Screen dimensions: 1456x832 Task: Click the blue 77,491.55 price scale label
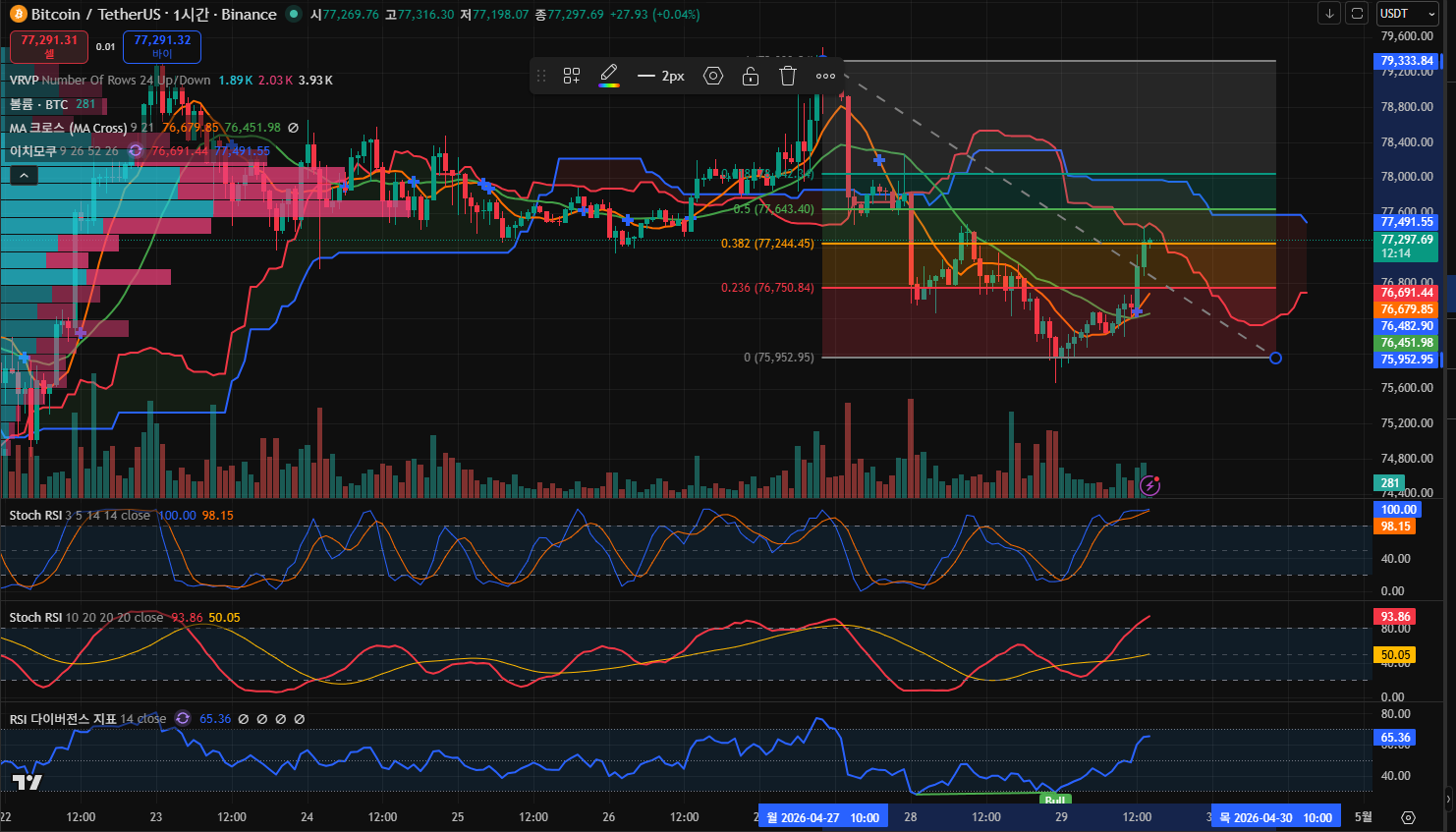coord(1407,222)
